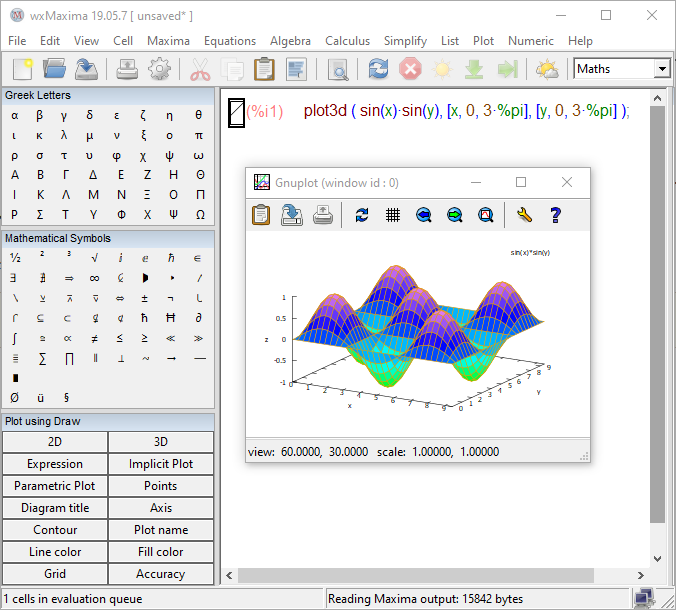
Task: Replot the graph in Gnuplot window
Action: pyautogui.click(x=362, y=215)
